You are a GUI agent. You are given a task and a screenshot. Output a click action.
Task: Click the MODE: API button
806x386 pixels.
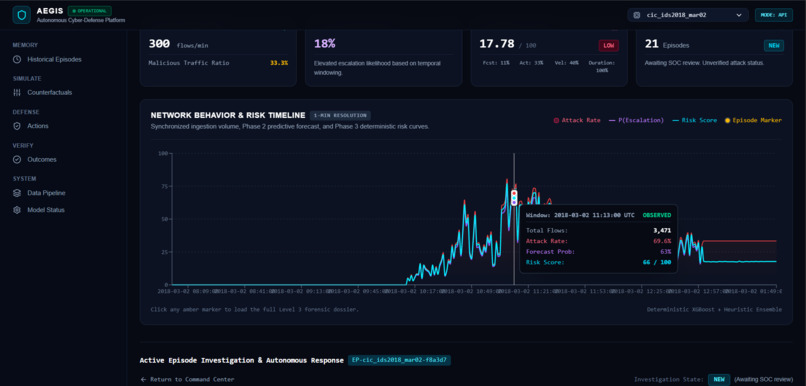click(774, 15)
